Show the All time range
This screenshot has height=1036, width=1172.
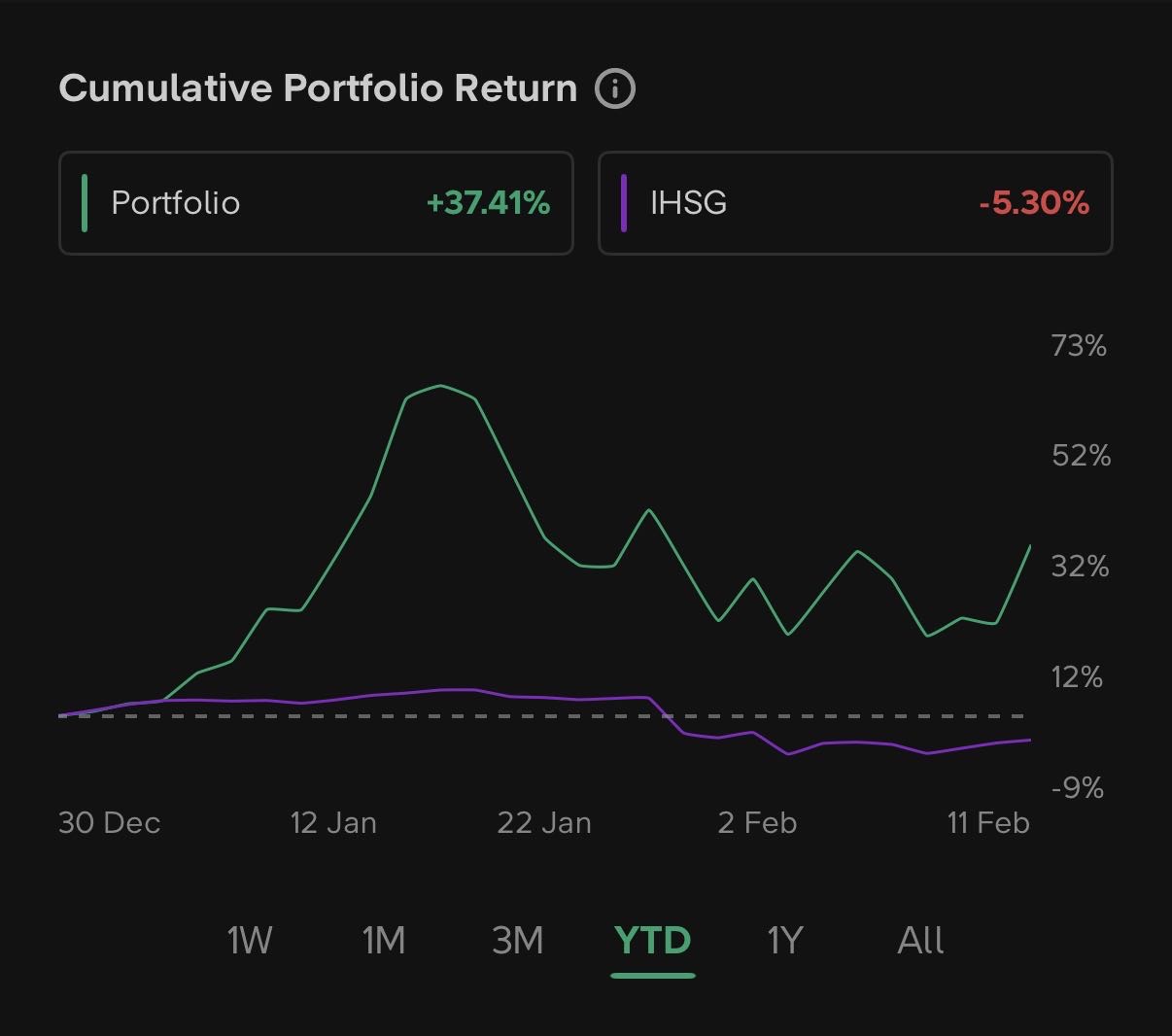pyautogui.click(x=920, y=940)
